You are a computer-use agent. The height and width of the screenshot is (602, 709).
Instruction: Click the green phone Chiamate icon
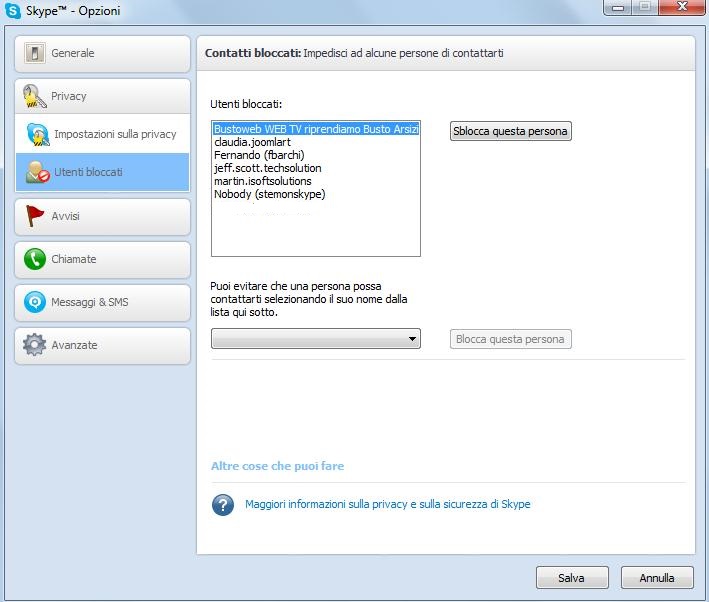(x=35, y=259)
